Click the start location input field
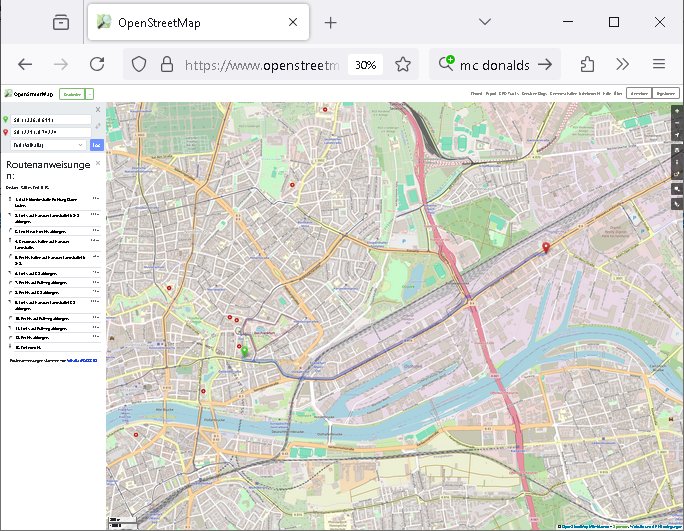Image resolution: width=684 pixels, height=531 pixels. tap(50, 119)
